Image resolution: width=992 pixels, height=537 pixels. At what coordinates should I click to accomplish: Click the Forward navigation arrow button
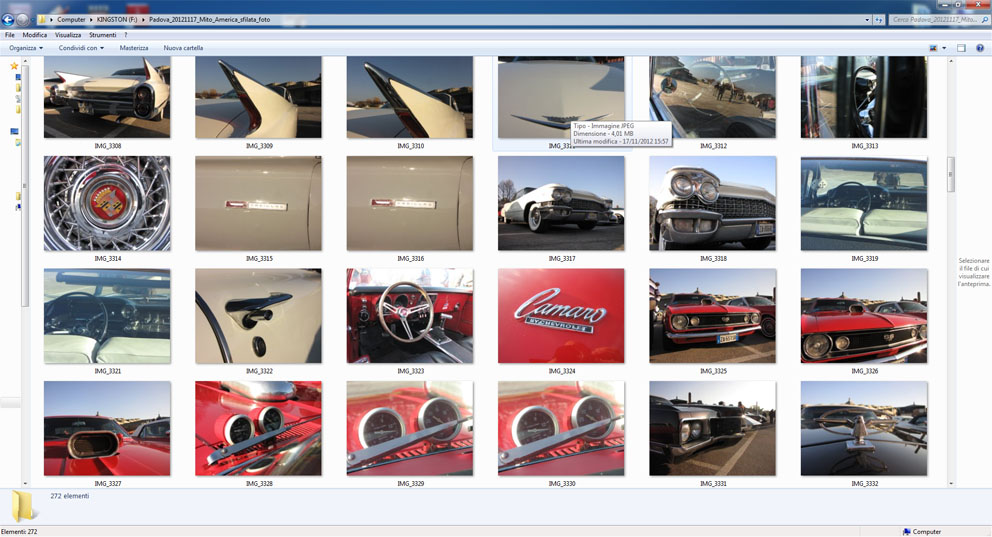point(23,19)
